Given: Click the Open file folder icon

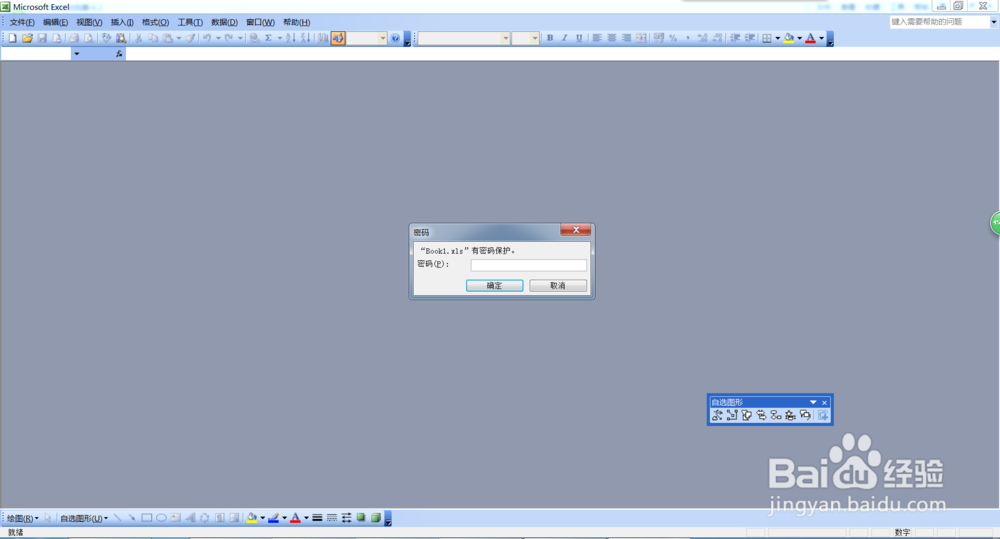Looking at the screenshot, I should 27,38.
